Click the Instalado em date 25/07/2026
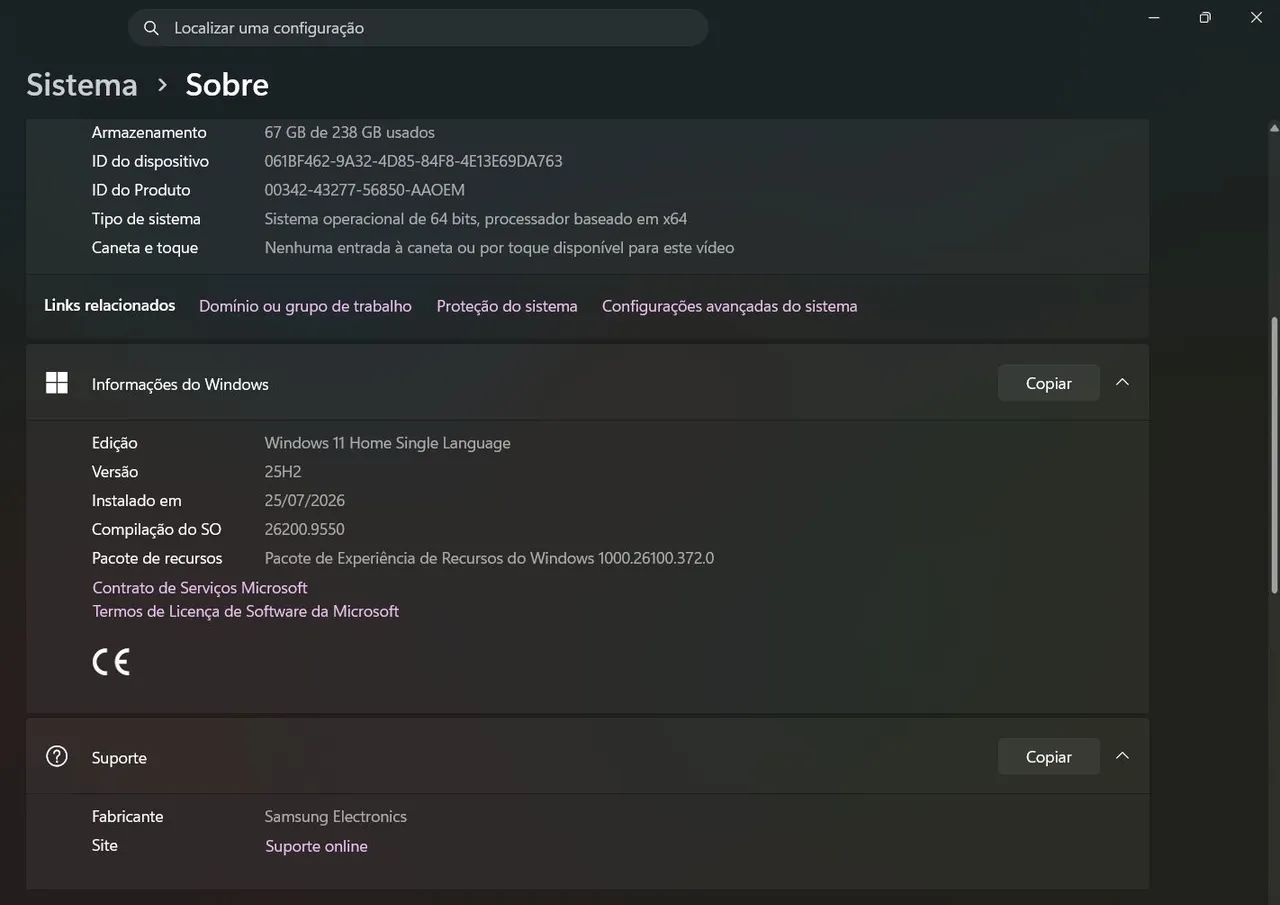Viewport: 1280px width, 905px height. (x=304, y=501)
